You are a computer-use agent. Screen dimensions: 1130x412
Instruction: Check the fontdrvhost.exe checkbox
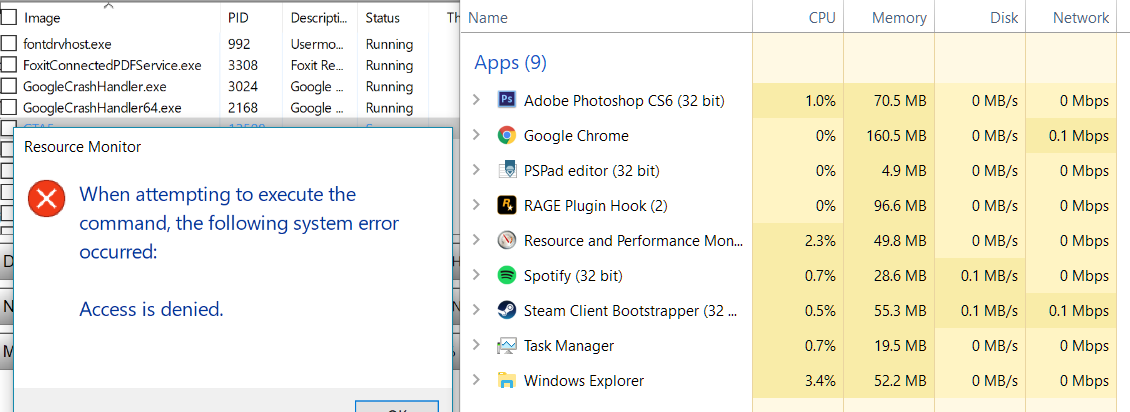tap(9, 44)
